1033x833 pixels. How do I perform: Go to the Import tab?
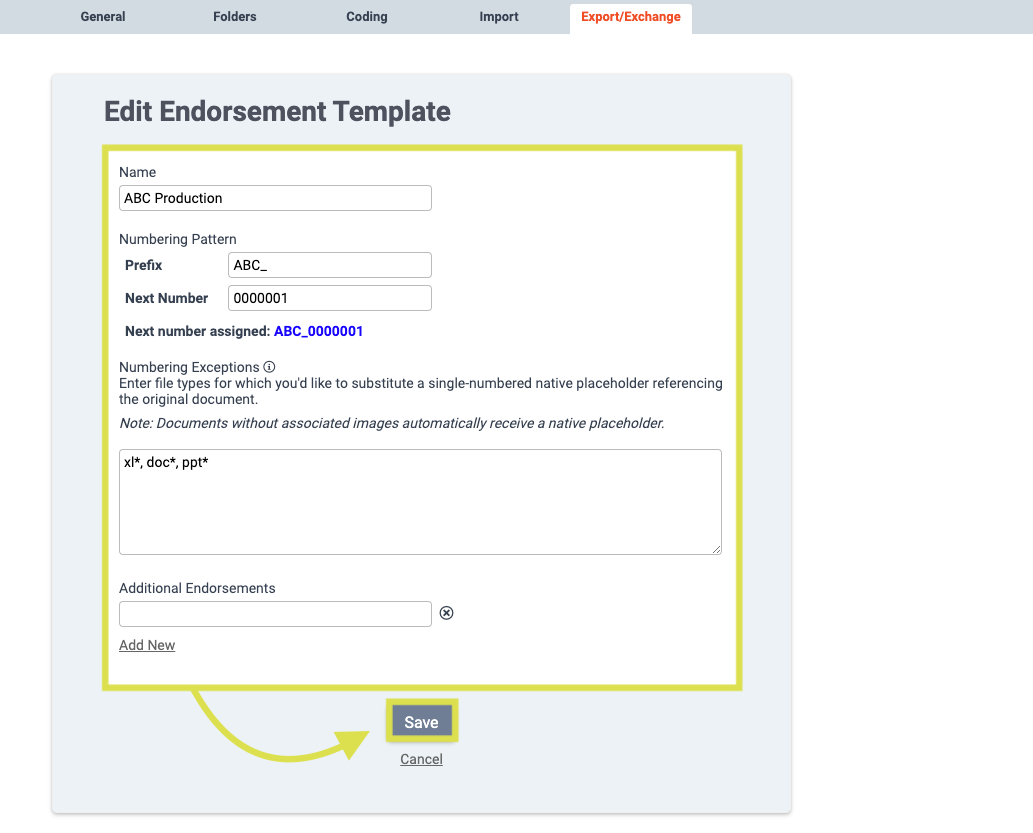pyautogui.click(x=499, y=16)
